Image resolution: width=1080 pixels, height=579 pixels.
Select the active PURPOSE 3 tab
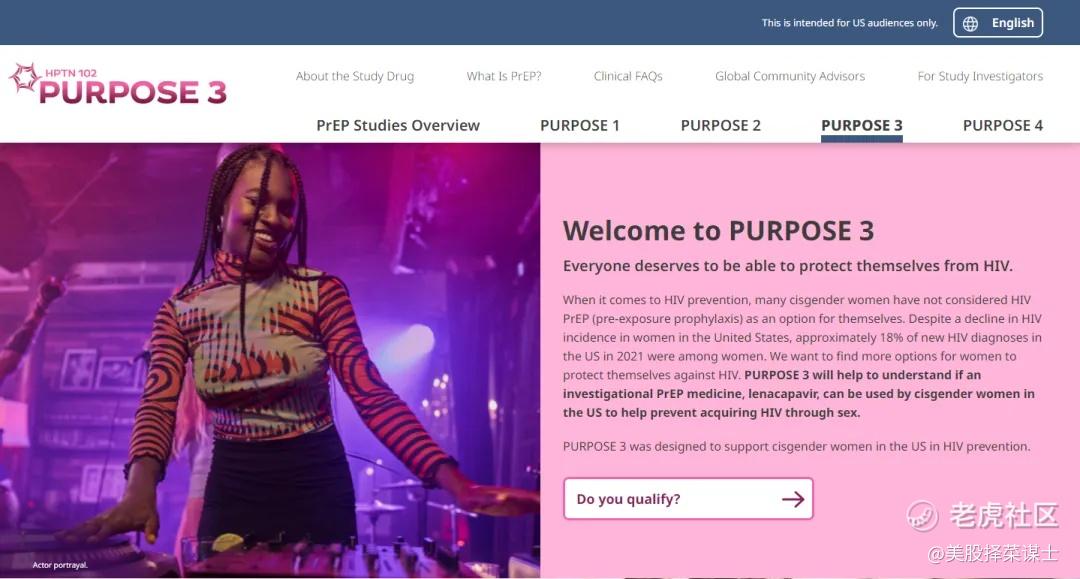[862, 125]
